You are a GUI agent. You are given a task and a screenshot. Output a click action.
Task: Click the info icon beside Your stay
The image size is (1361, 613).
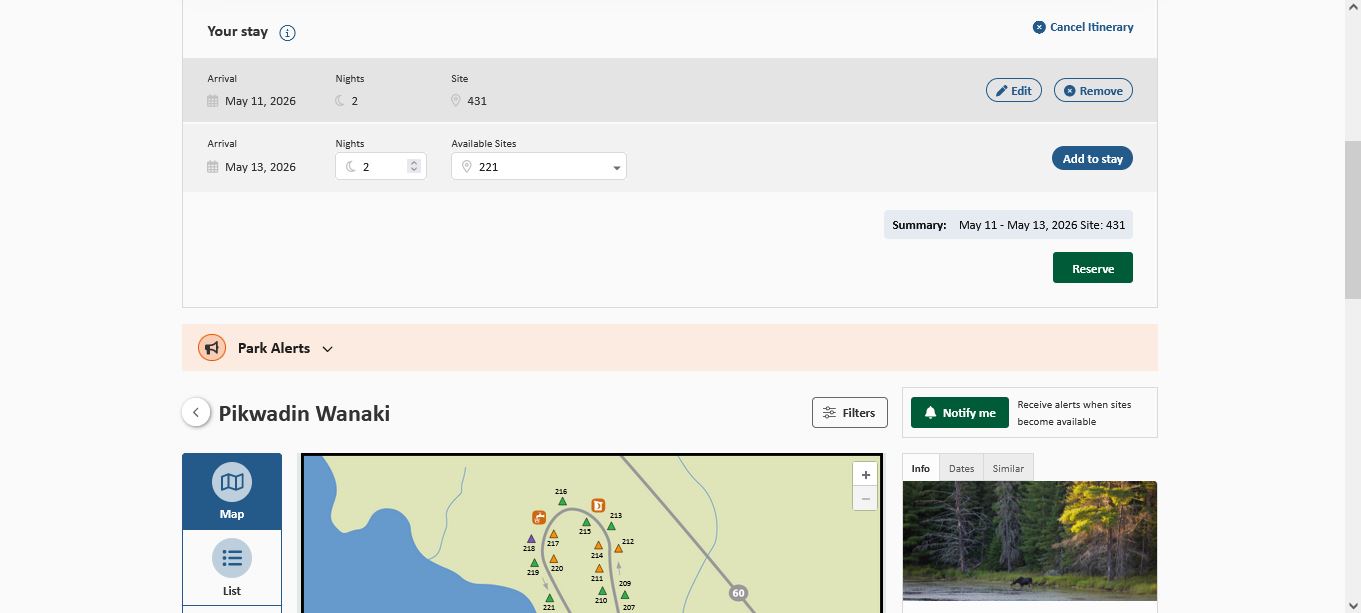point(287,33)
